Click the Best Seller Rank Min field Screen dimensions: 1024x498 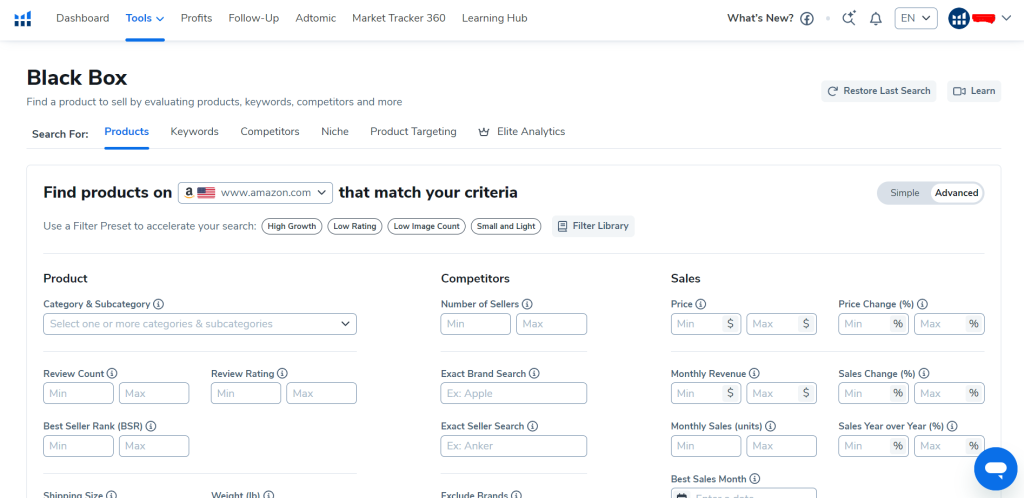coord(78,446)
